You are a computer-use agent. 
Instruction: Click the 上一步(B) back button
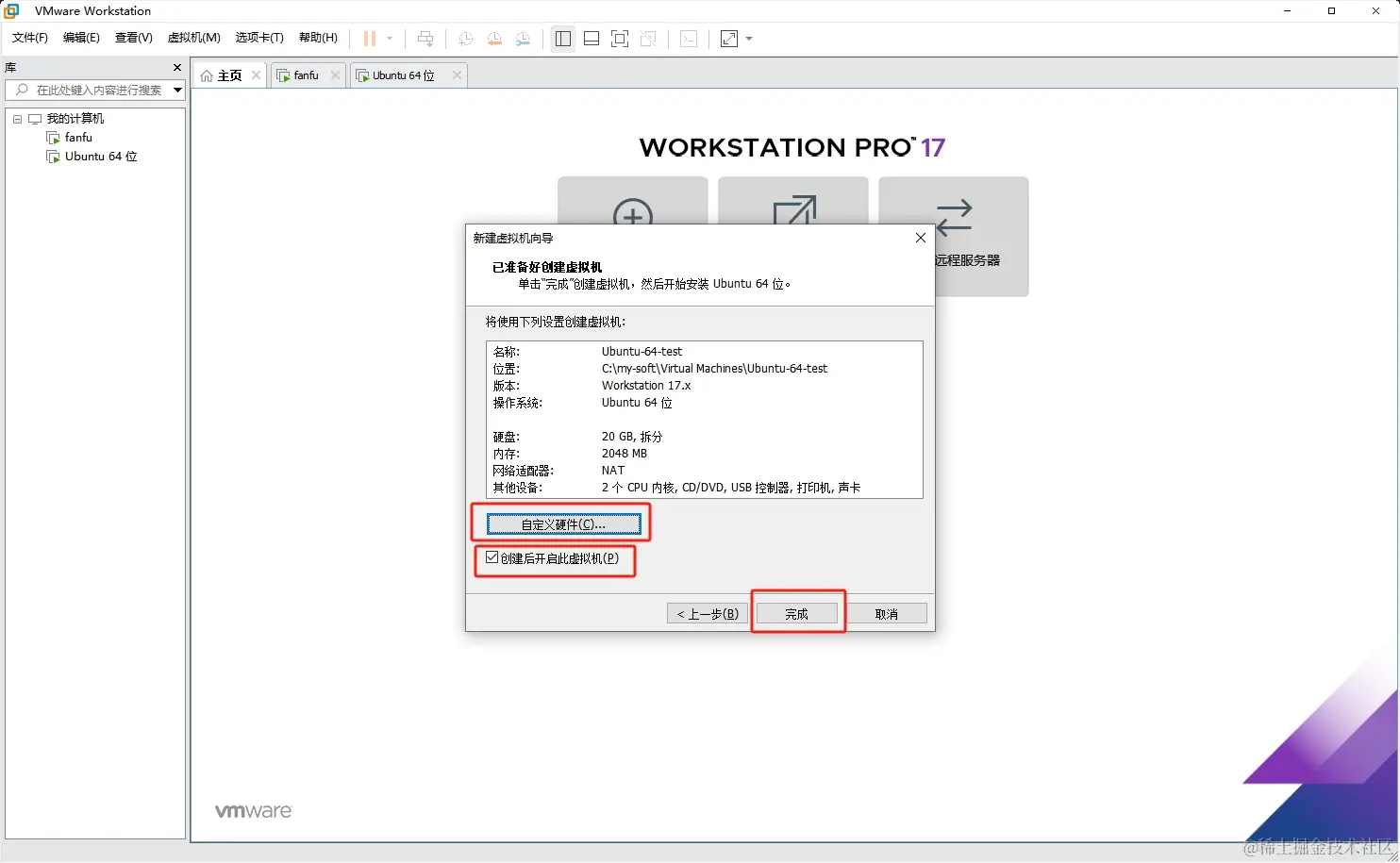click(708, 614)
